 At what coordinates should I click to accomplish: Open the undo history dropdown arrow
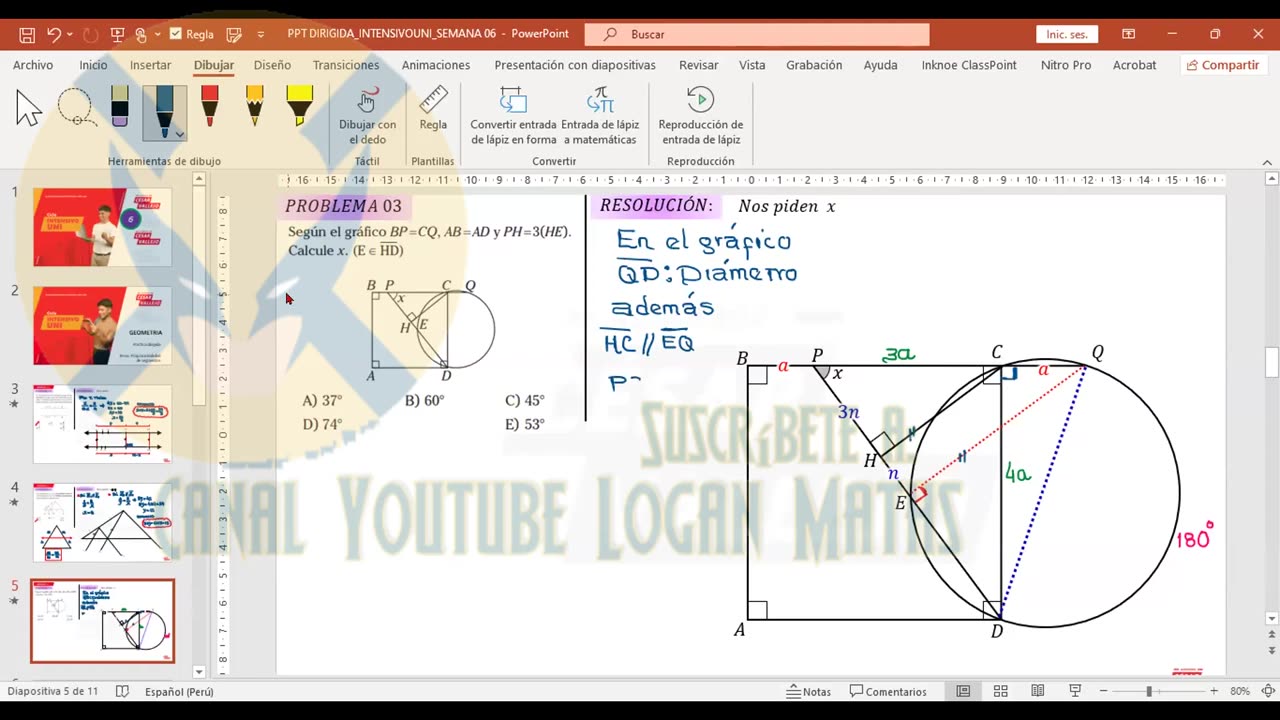[x=70, y=34]
